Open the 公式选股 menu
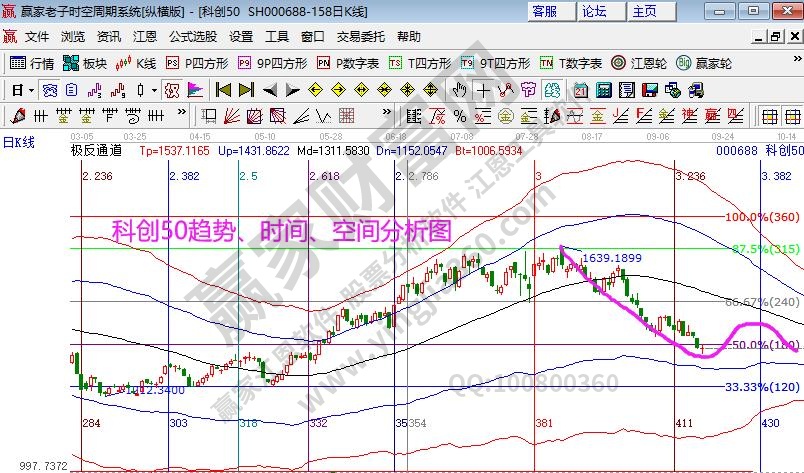The height and width of the screenshot is (473, 804). click(192, 36)
